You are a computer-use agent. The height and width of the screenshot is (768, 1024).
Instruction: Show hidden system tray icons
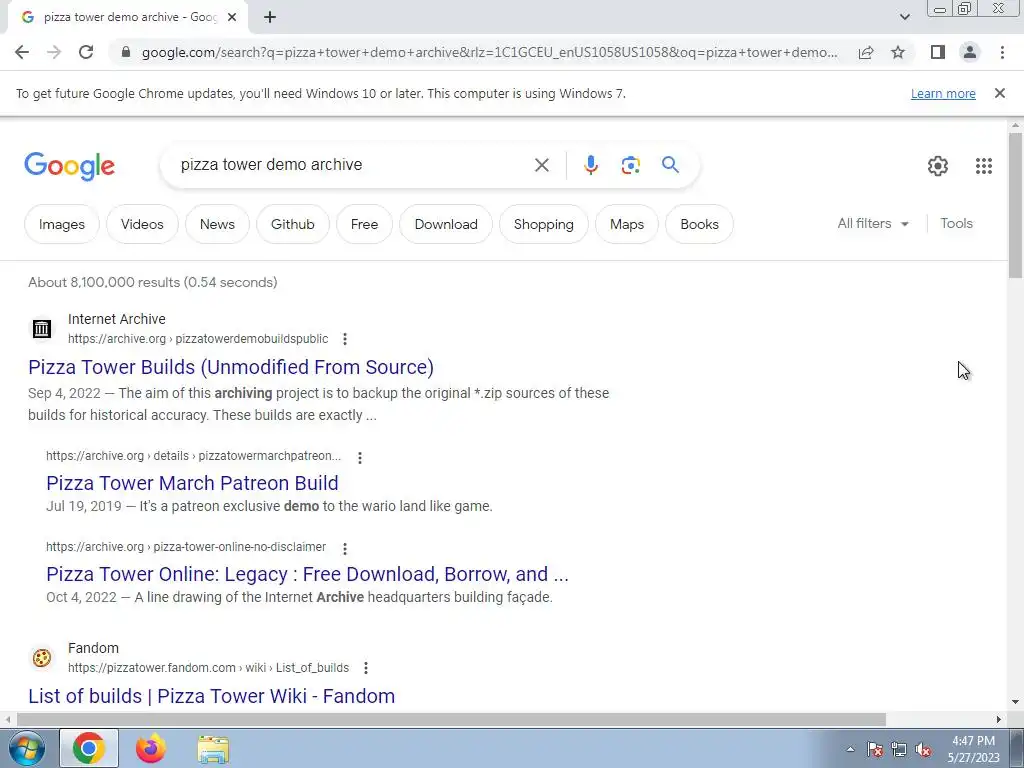[x=850, y=749]
